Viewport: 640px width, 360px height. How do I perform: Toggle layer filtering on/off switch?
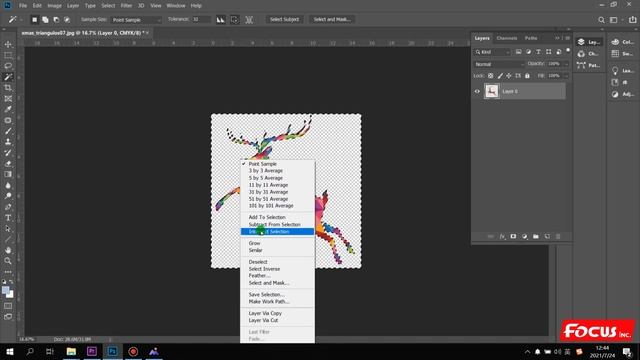(568, 51)
